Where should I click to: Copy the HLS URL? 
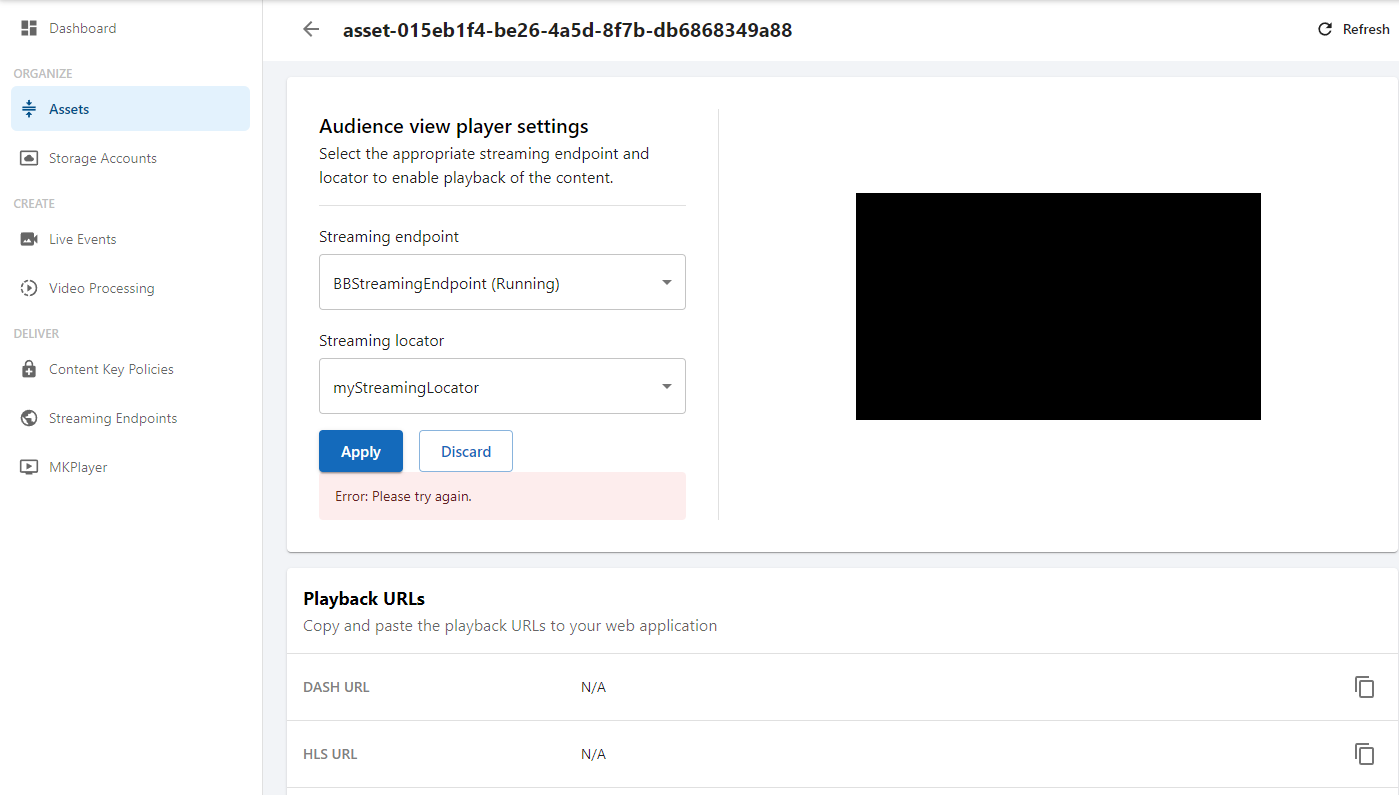1364,754
